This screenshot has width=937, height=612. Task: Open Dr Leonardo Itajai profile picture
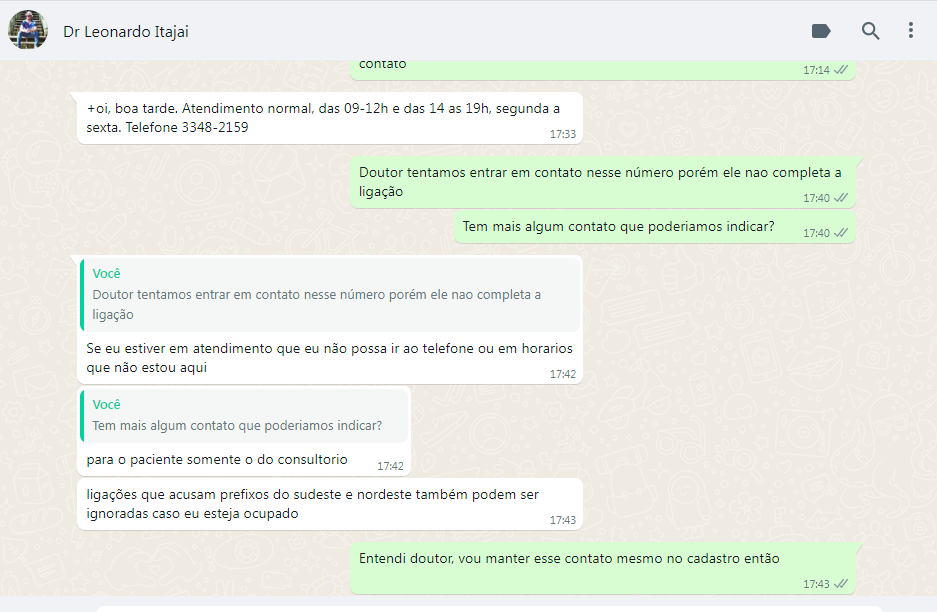point(27,30)
